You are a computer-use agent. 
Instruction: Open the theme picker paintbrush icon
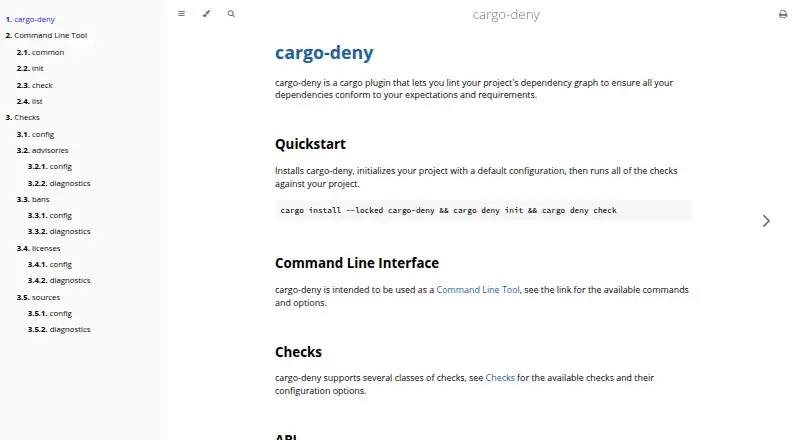pyautogui.click(x=206, y=14)
